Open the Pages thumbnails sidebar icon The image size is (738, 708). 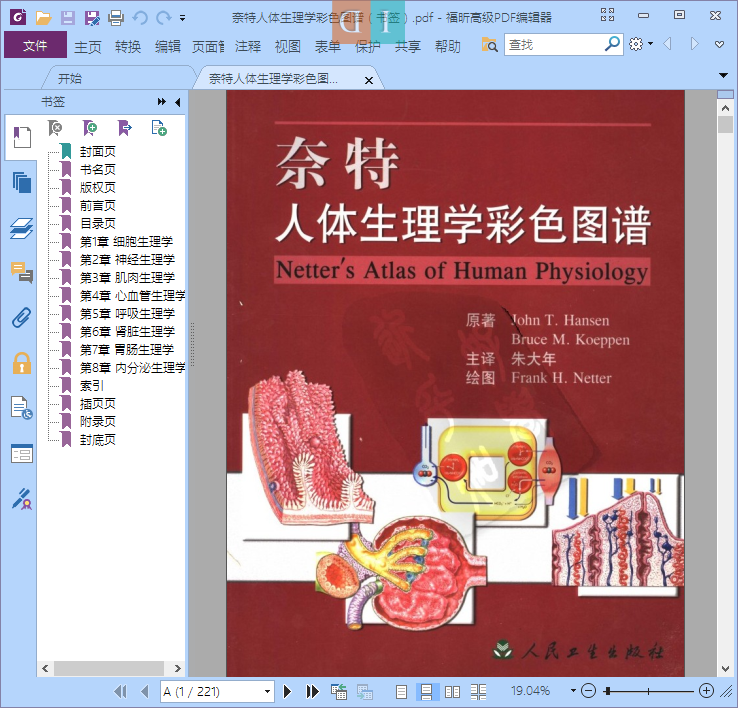[x=22, y=182]
